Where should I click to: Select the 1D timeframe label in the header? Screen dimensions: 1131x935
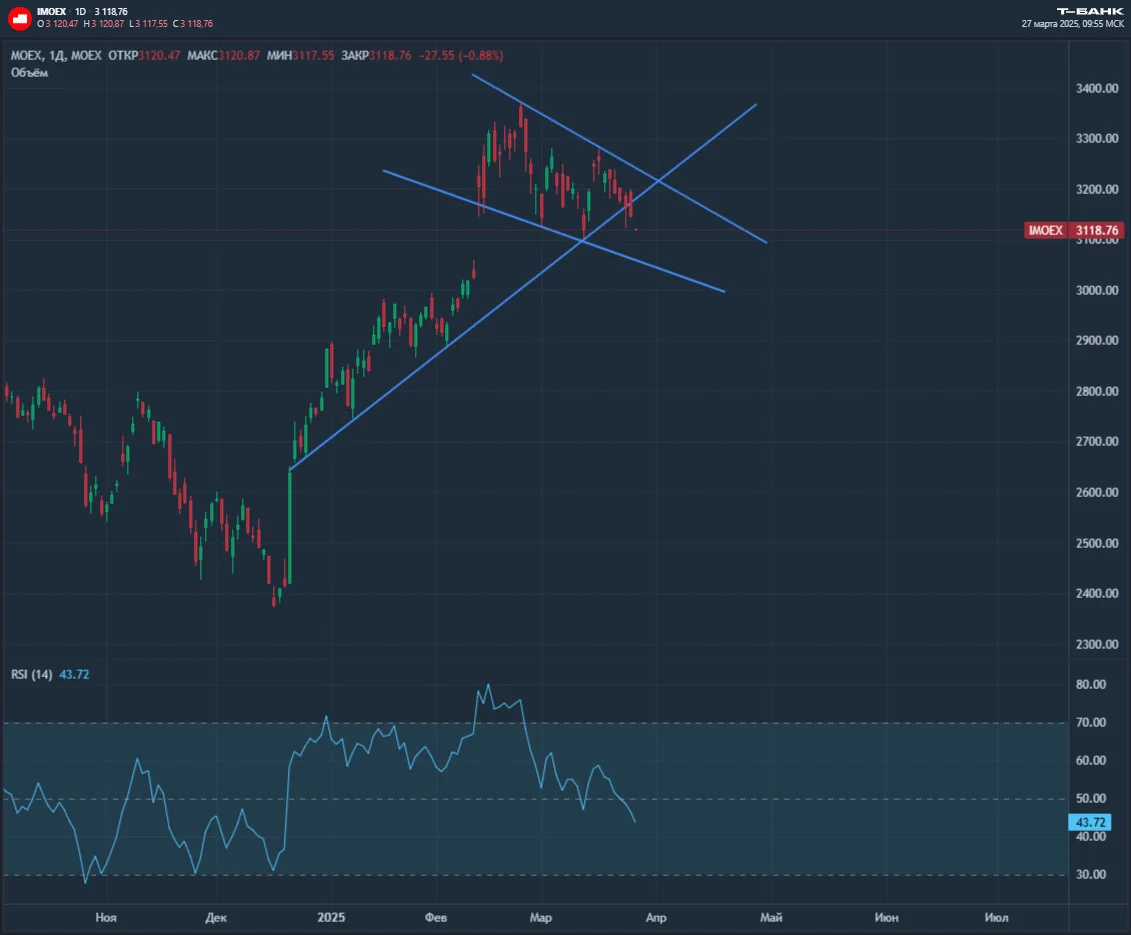coord(80,12)
